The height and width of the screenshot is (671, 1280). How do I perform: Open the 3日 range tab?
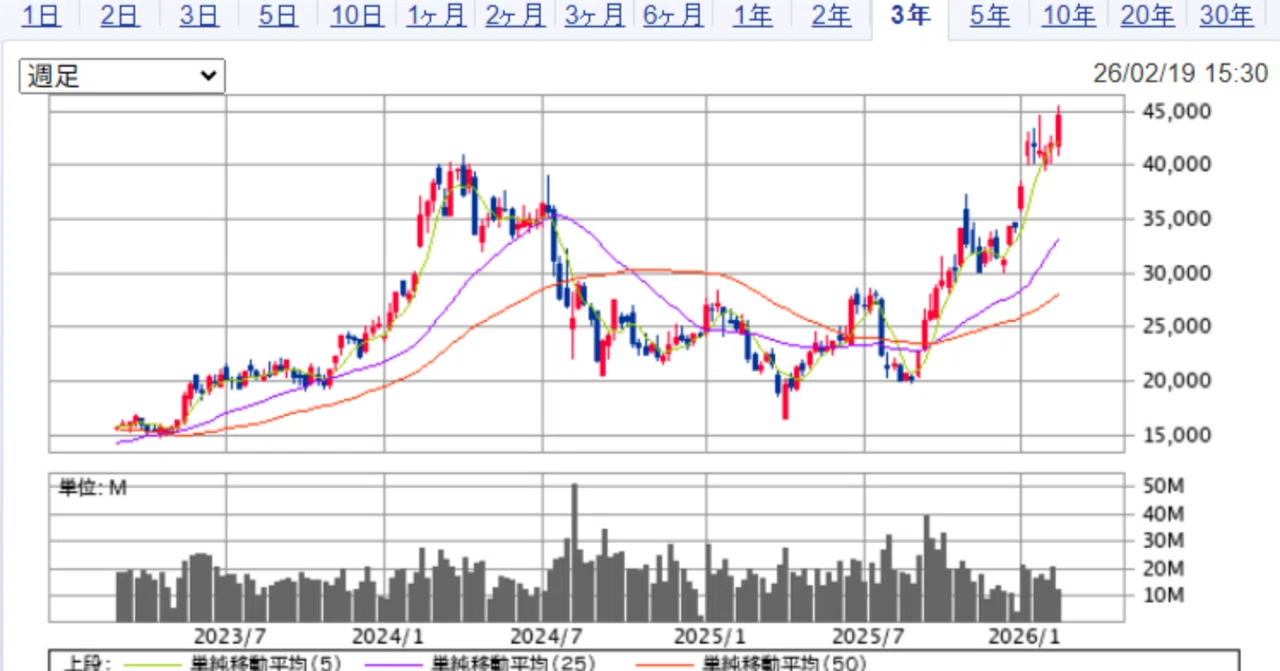(x=199, y=15)
